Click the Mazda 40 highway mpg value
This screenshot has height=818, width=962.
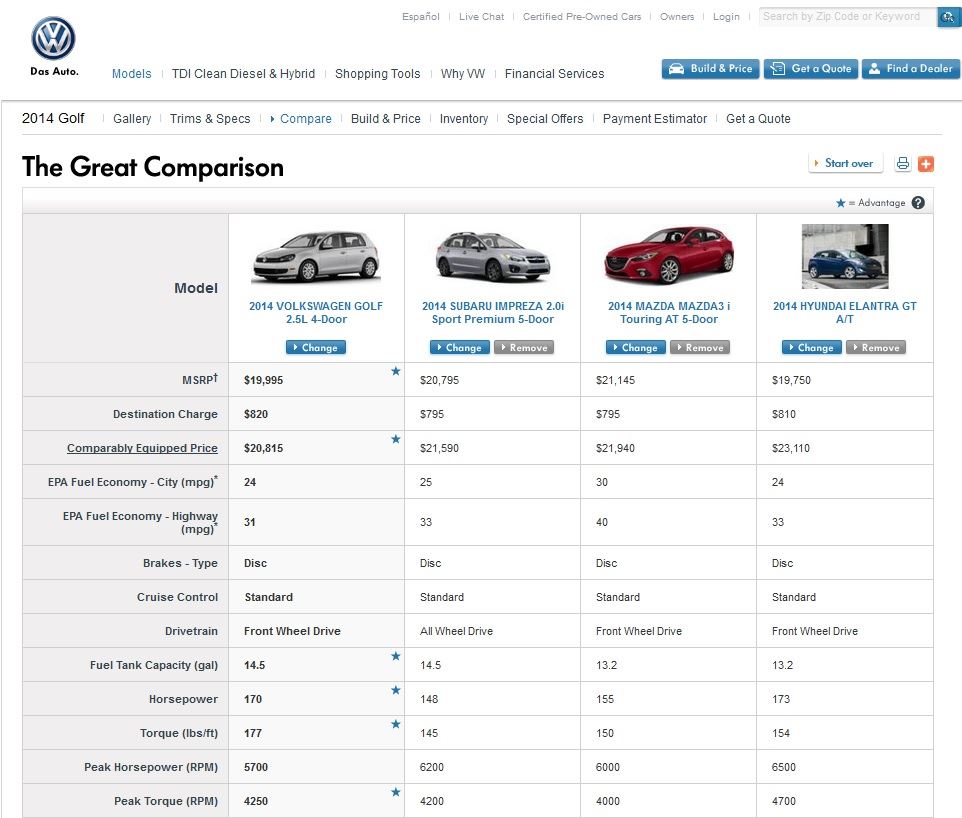click(602, 522)
